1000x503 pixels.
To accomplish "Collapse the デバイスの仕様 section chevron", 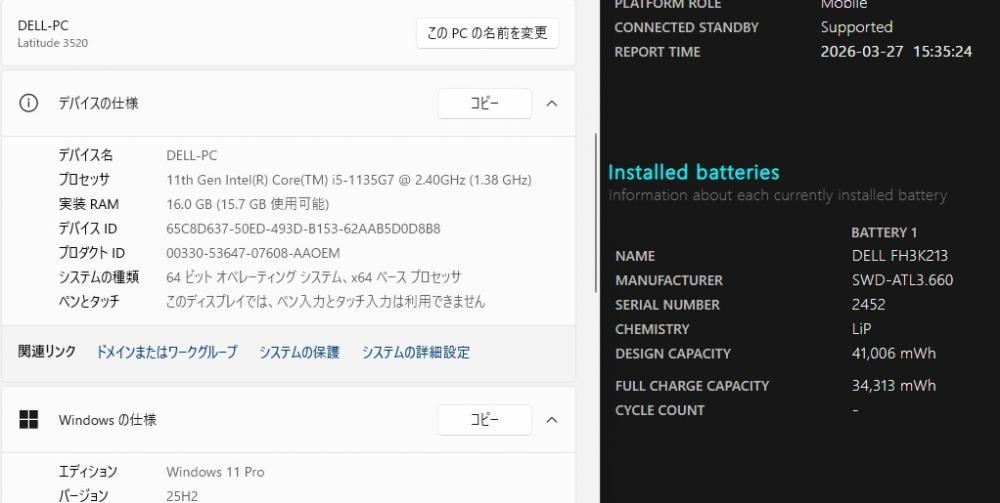I will (x=552, y=103).
